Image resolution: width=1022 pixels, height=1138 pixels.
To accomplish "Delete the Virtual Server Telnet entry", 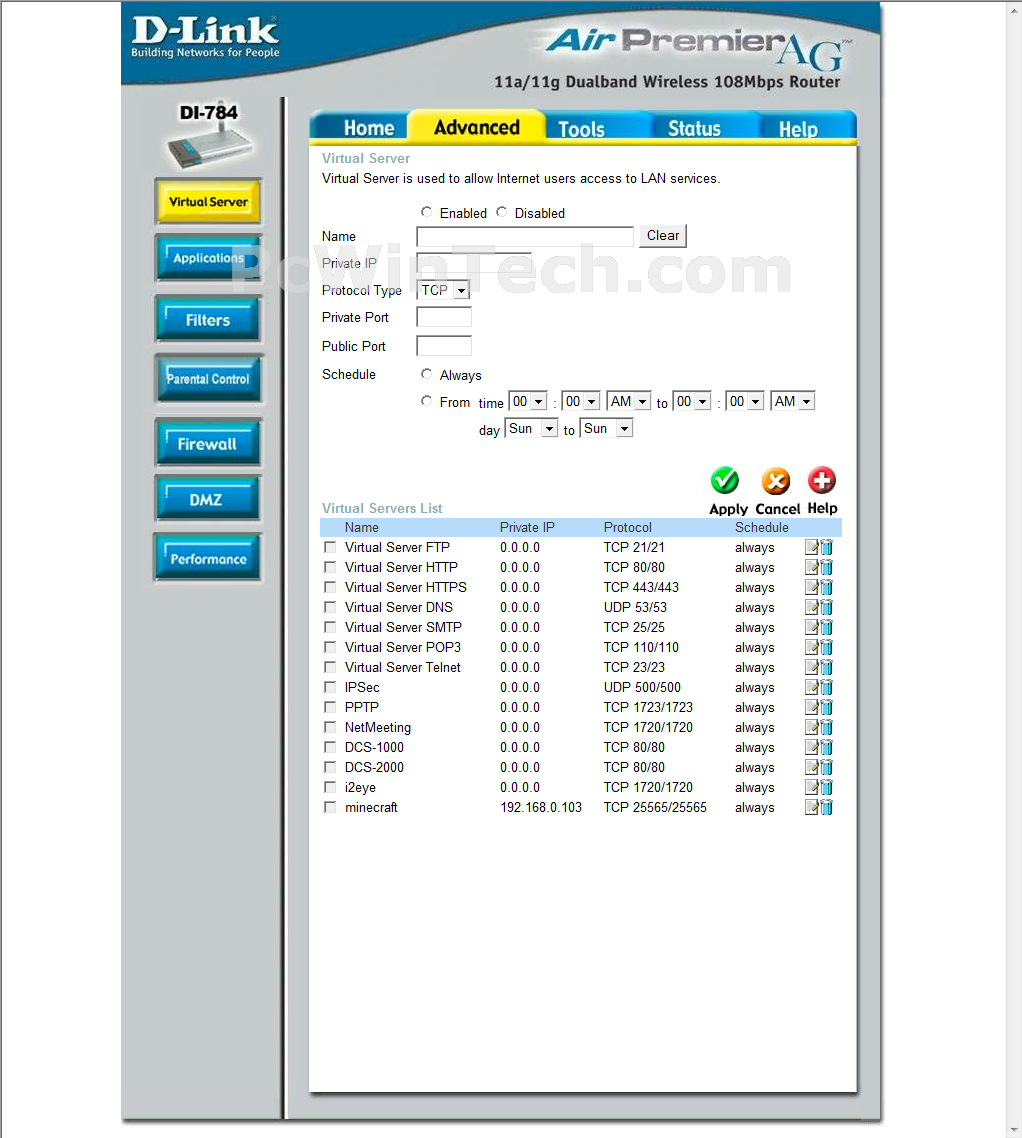I will [826, 667].
